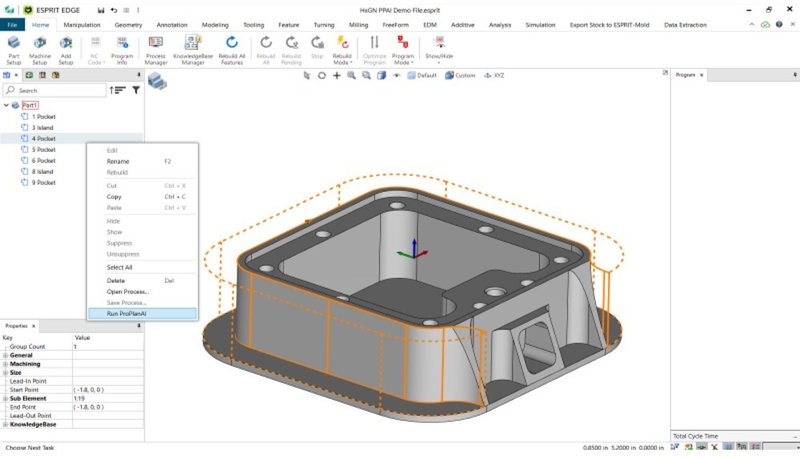Click the red X icon in status bar
Image resolution: width=800 pixels, height=457 pixels.
pyautogui.click(x=714, y=447)
